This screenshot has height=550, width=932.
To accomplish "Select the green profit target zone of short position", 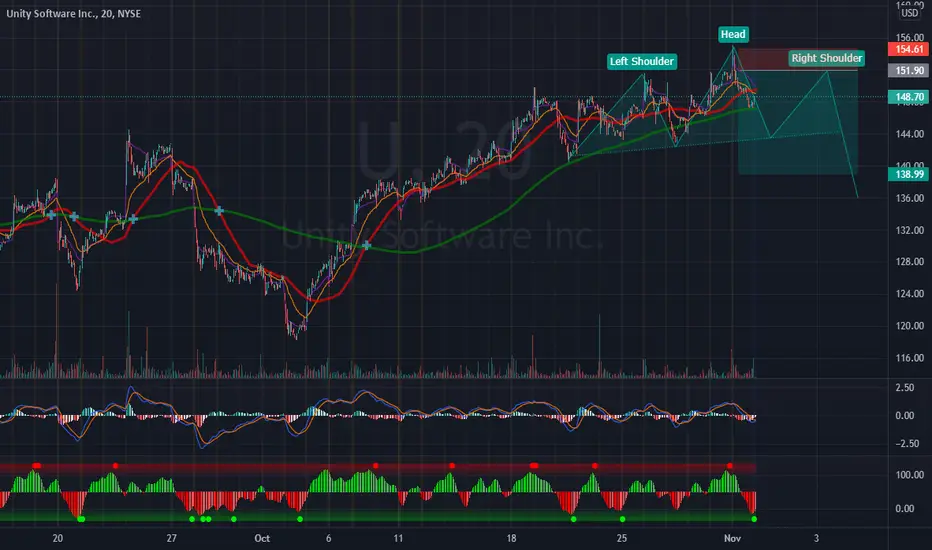I will pyautogui.click(x=798, y=122).
